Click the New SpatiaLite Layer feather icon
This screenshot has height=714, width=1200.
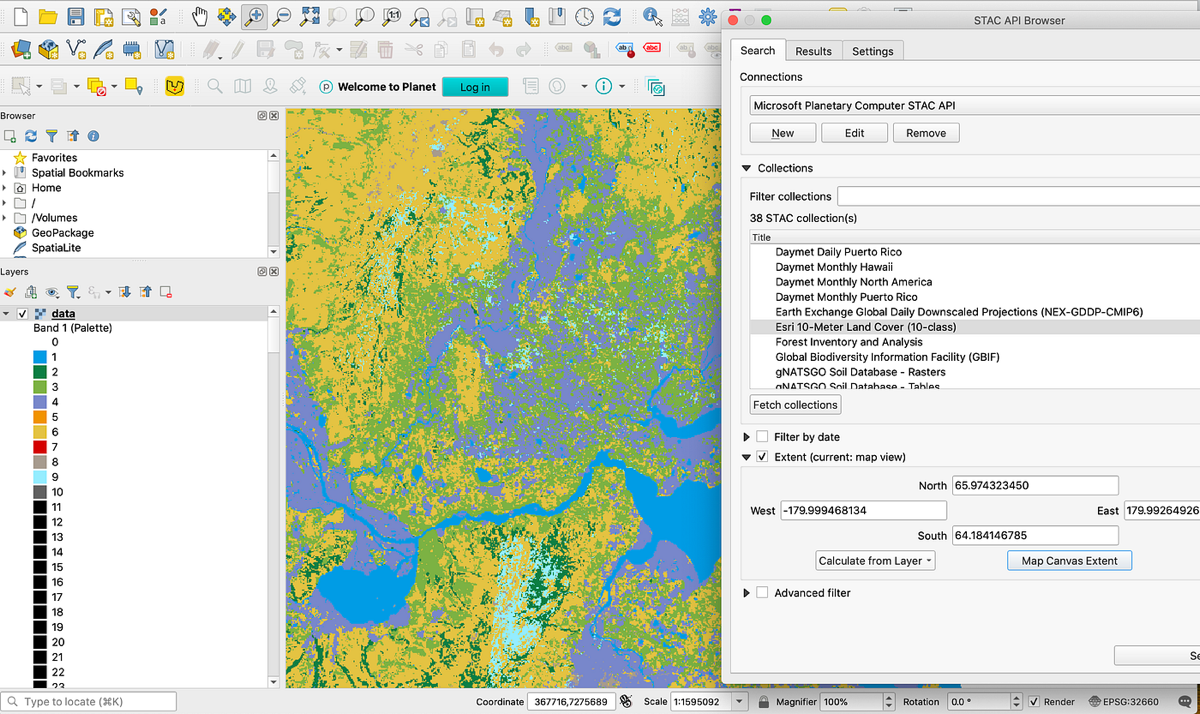coord(104,49)
